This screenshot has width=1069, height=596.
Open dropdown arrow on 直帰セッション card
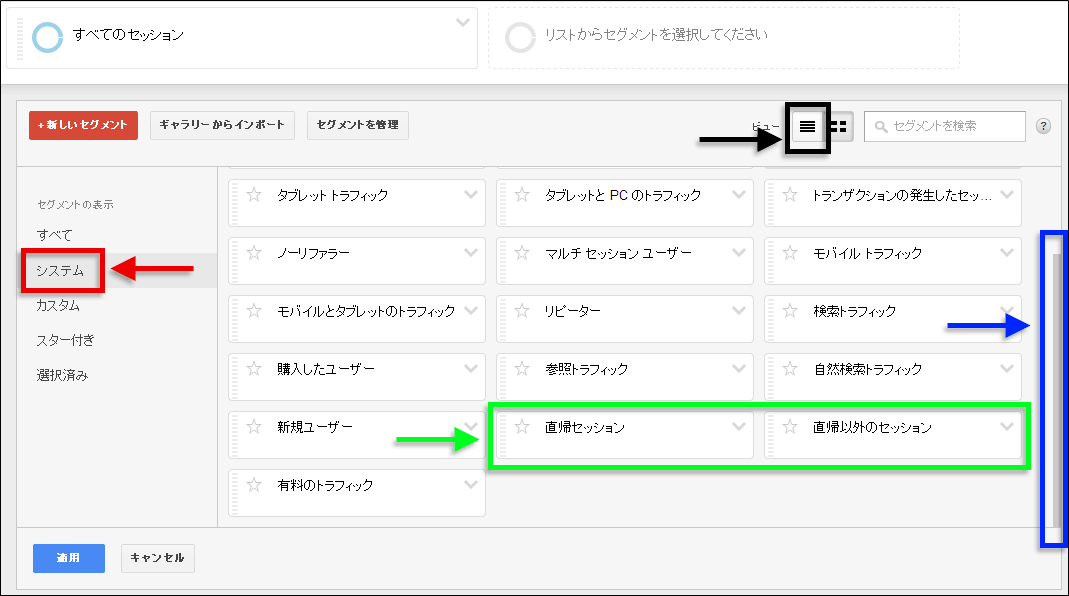[x=738, y=425]
